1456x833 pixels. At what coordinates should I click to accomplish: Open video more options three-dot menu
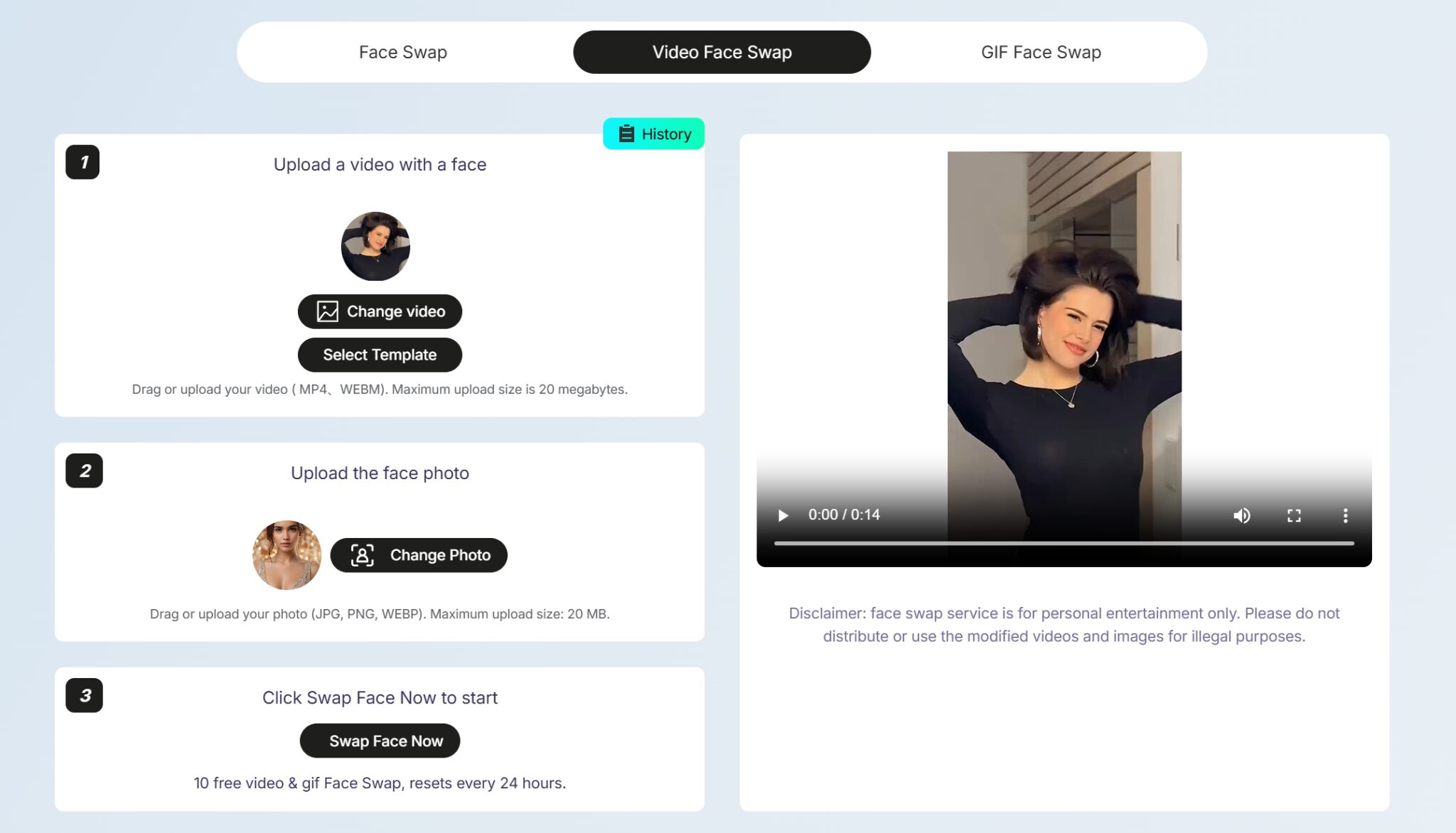coord(1345,515)
